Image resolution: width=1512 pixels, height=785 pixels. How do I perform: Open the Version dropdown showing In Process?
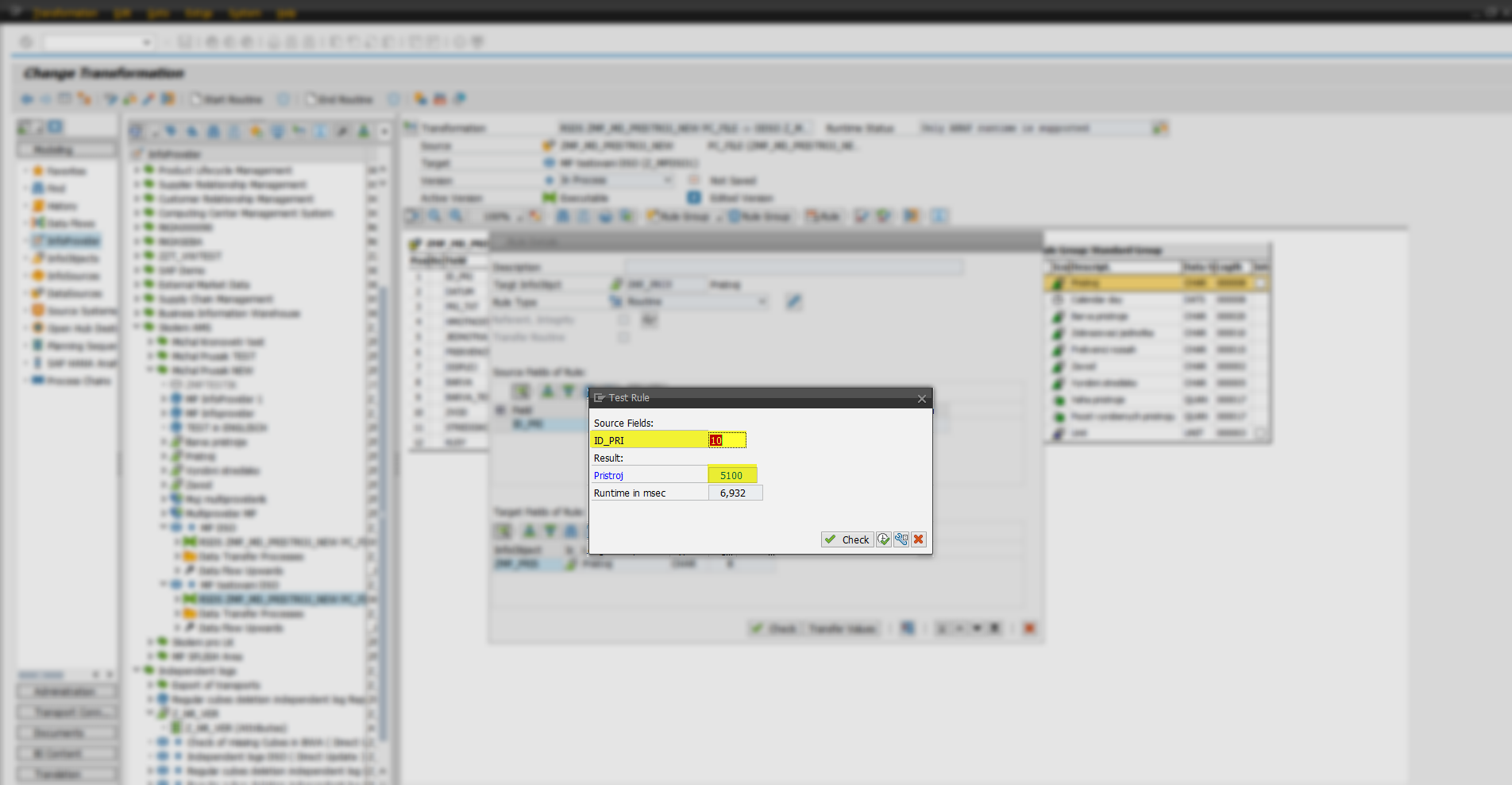[667, 180]
